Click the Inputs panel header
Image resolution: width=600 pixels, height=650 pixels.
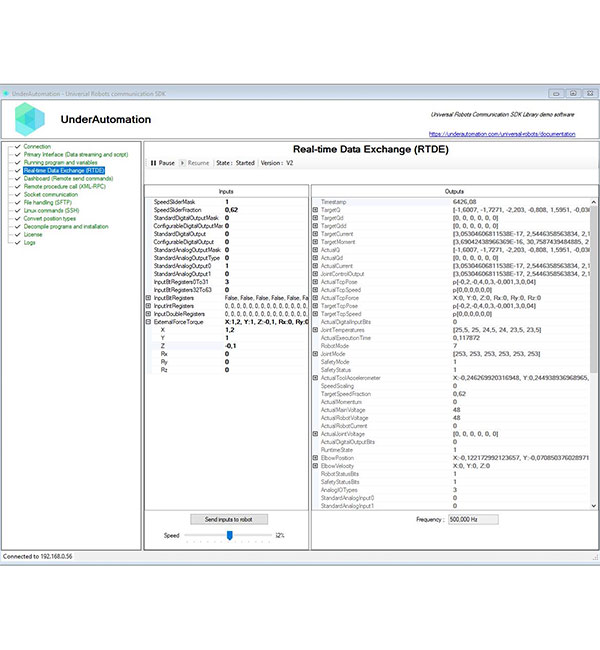pos(226,192)
